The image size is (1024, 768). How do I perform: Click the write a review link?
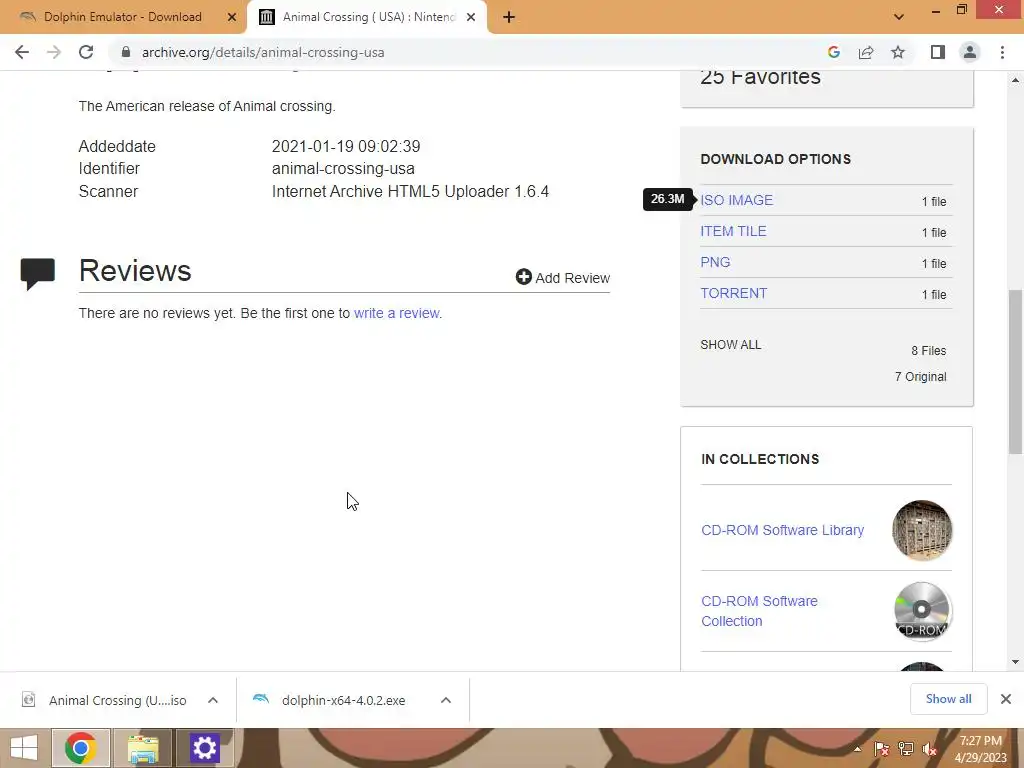397,313
